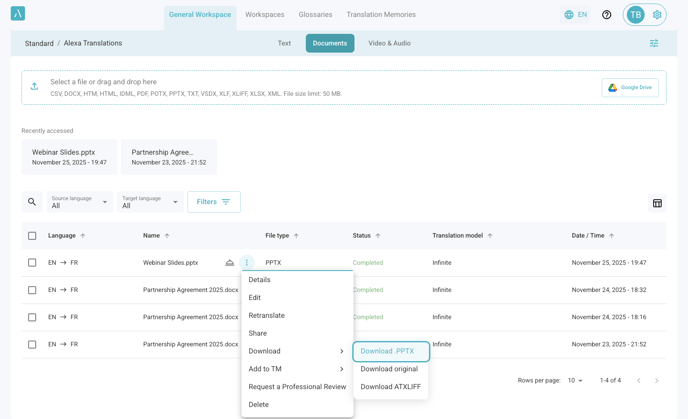
Task: Click the Alexa Translations logo icon
Action: (x=18, y=14)
